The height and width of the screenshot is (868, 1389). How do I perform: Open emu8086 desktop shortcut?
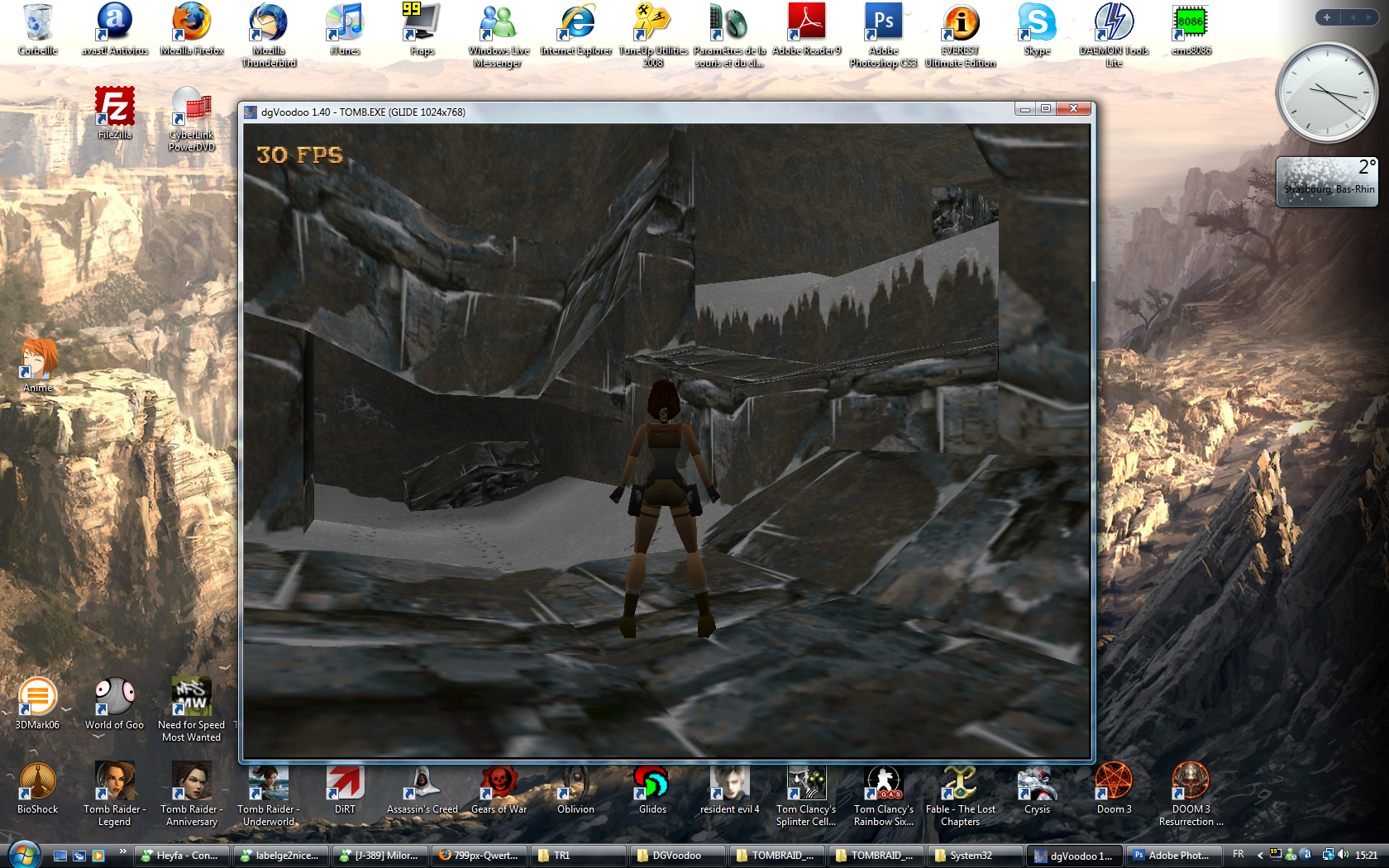(1191, 30)
